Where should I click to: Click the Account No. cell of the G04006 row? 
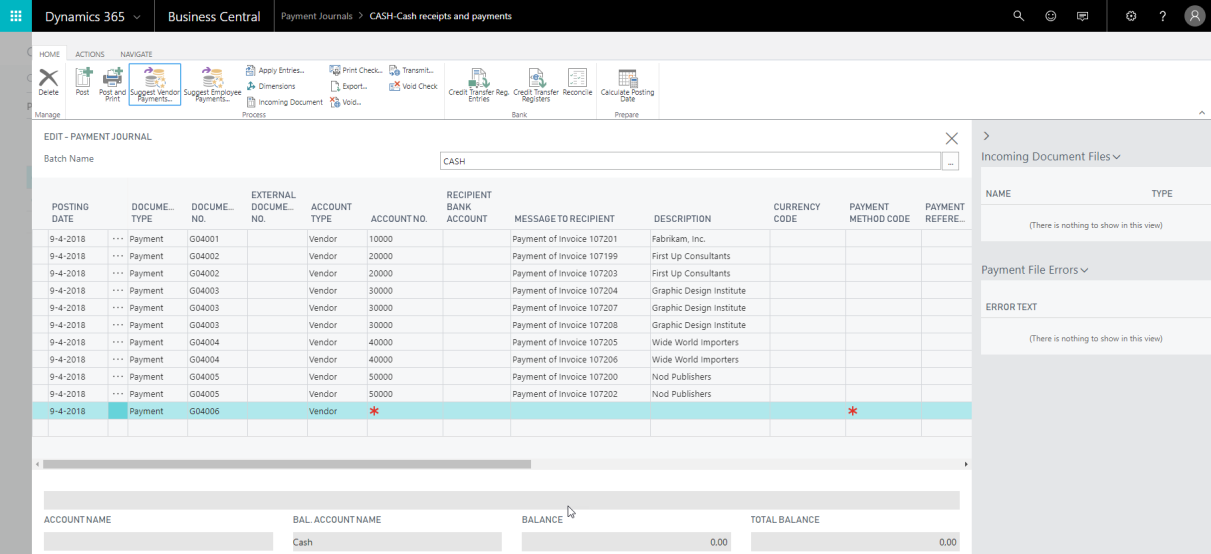(x=404, y=411)
